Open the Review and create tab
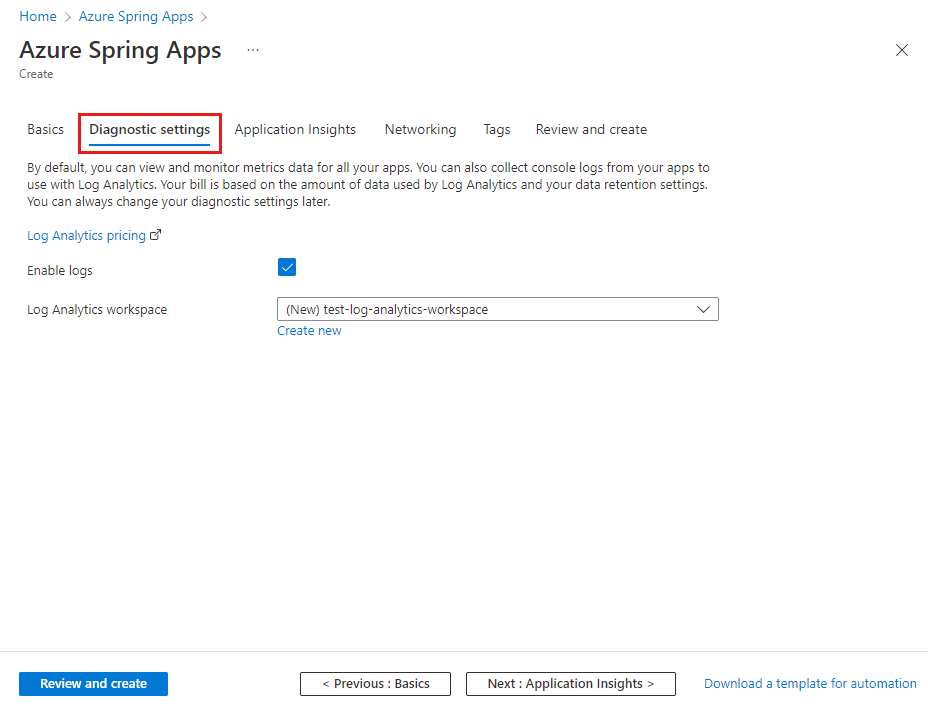The height and width of the screenshot is (709, 928). pos(591,130)
